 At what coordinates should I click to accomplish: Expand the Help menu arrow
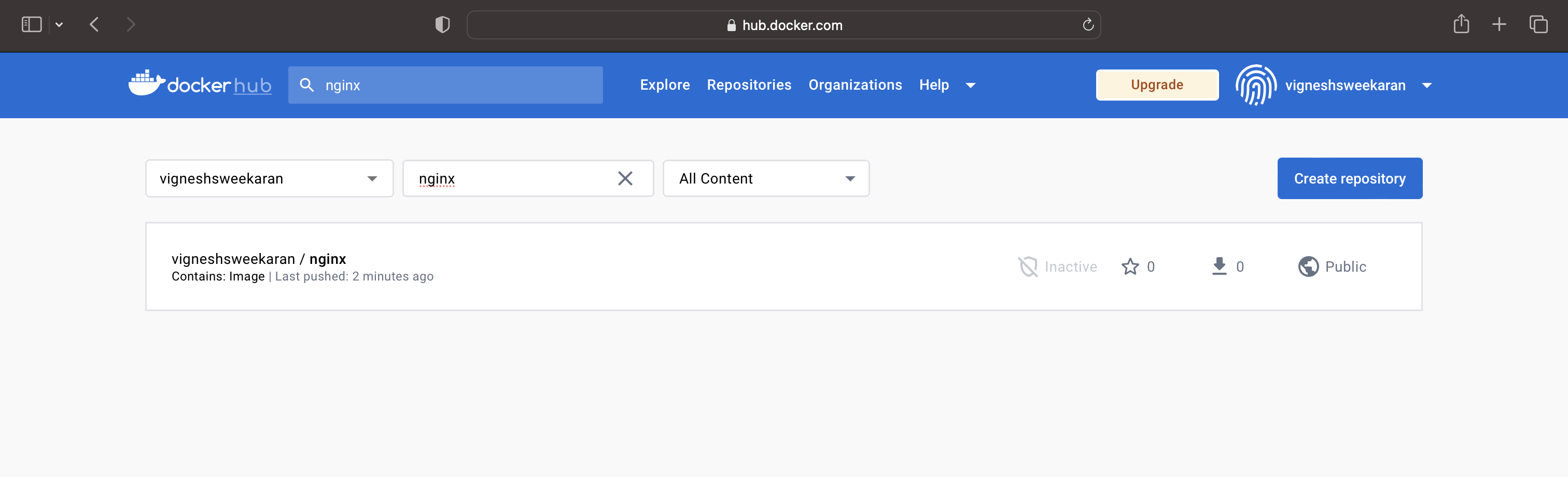point(971,85)
